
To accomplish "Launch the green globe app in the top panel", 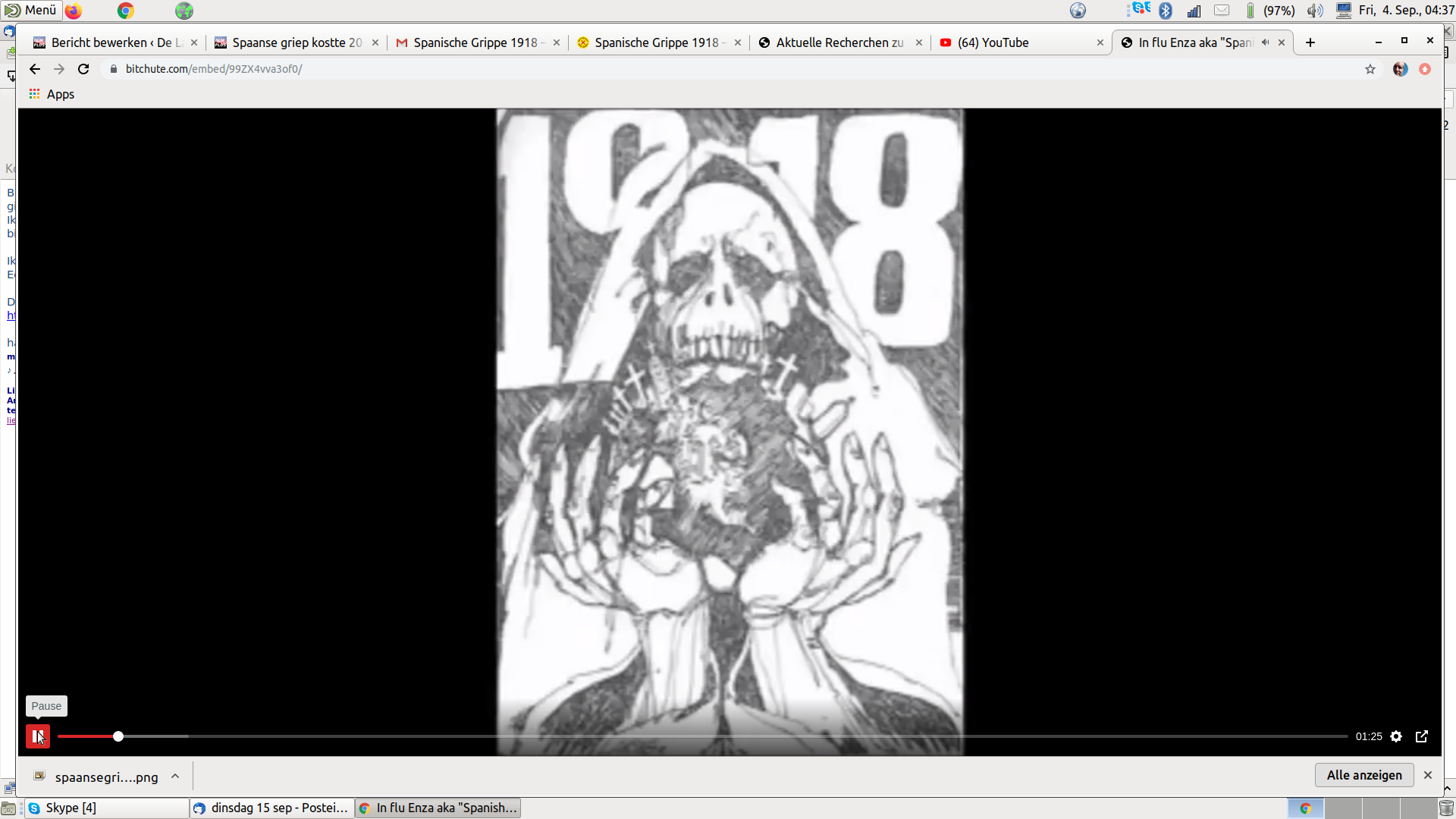I will tap(184, 11).
